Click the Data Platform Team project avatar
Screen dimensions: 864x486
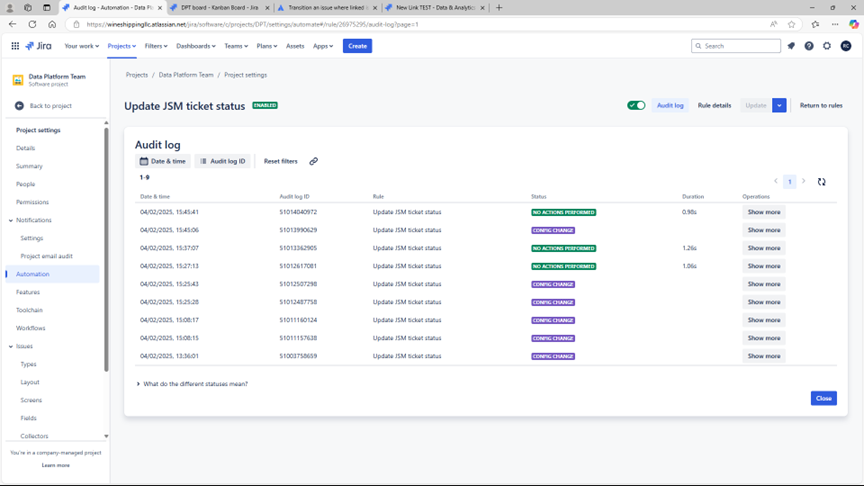point(18,80)
